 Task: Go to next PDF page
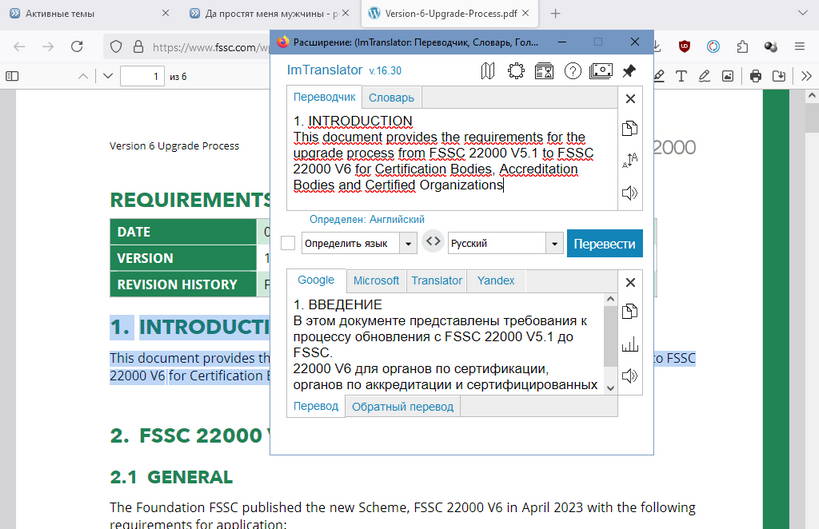(x=108, y=76)
